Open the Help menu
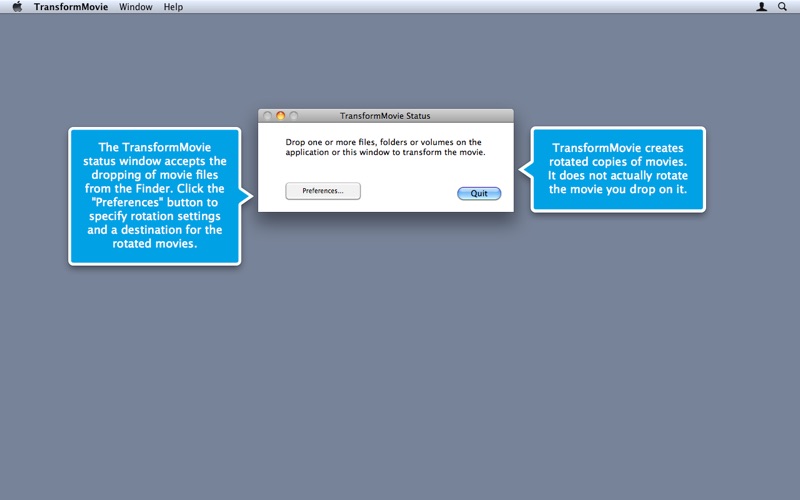 [173, 7]
